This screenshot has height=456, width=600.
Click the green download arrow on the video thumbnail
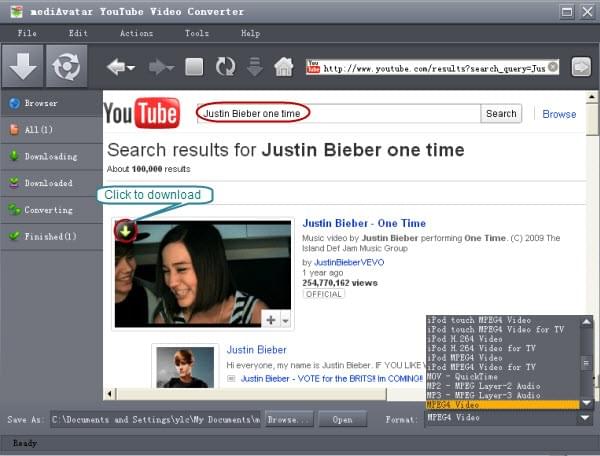coord(125,231)
